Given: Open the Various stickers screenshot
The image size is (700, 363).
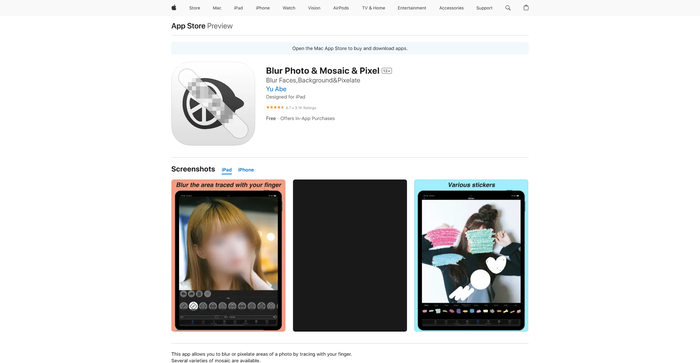Looking at the screenshot, I should coord(471,255).
